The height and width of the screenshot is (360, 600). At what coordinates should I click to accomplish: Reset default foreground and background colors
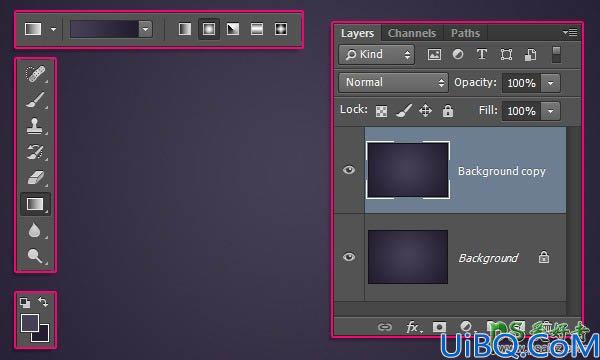(x=25, y=303)
